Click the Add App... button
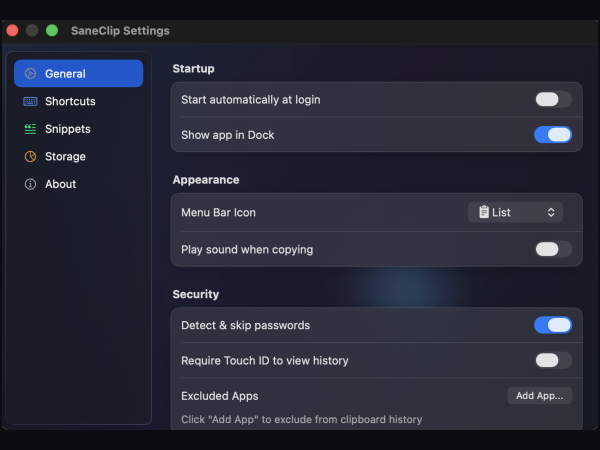 click(x=540, y=396)
